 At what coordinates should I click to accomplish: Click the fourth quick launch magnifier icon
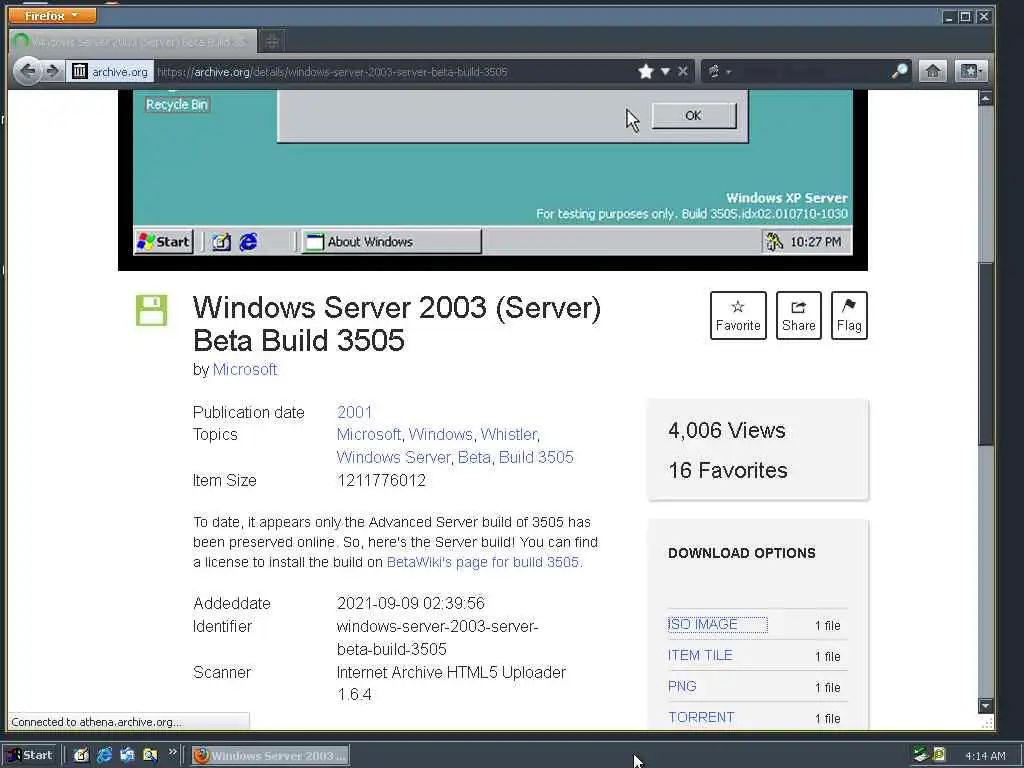pyautogui.click(x=150, y=756)
